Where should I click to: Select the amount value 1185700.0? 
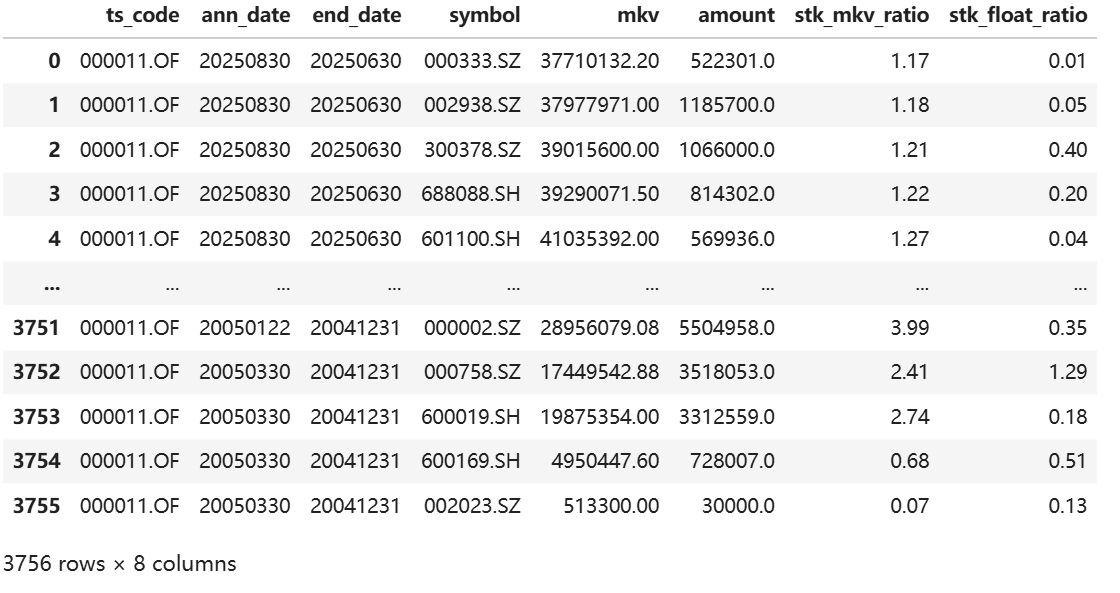[x=727, y=105]
